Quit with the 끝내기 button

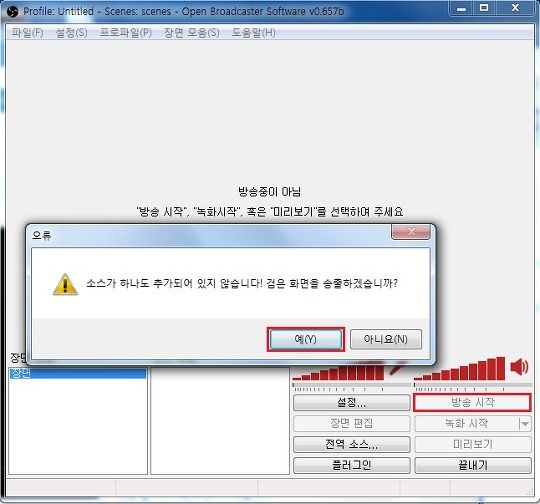(473, 465)
